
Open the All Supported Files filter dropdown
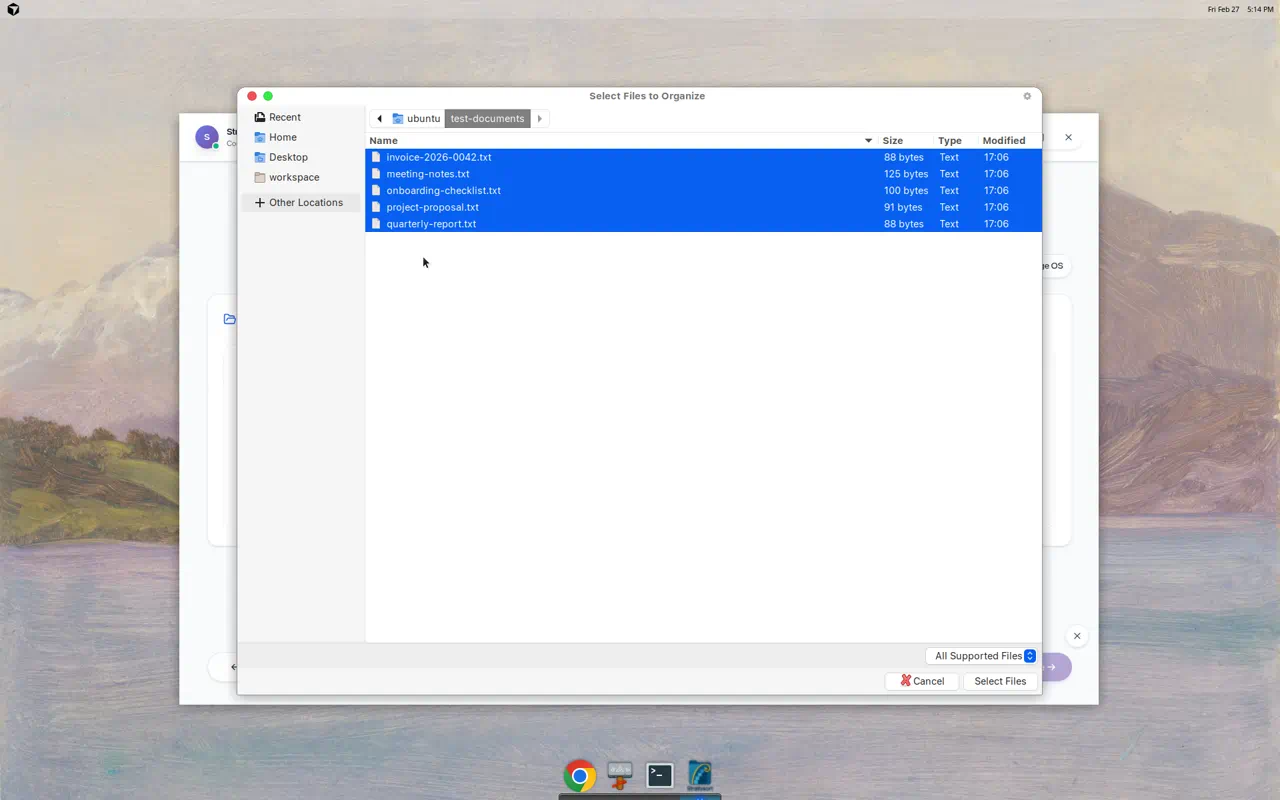click(x=981, y=655)
